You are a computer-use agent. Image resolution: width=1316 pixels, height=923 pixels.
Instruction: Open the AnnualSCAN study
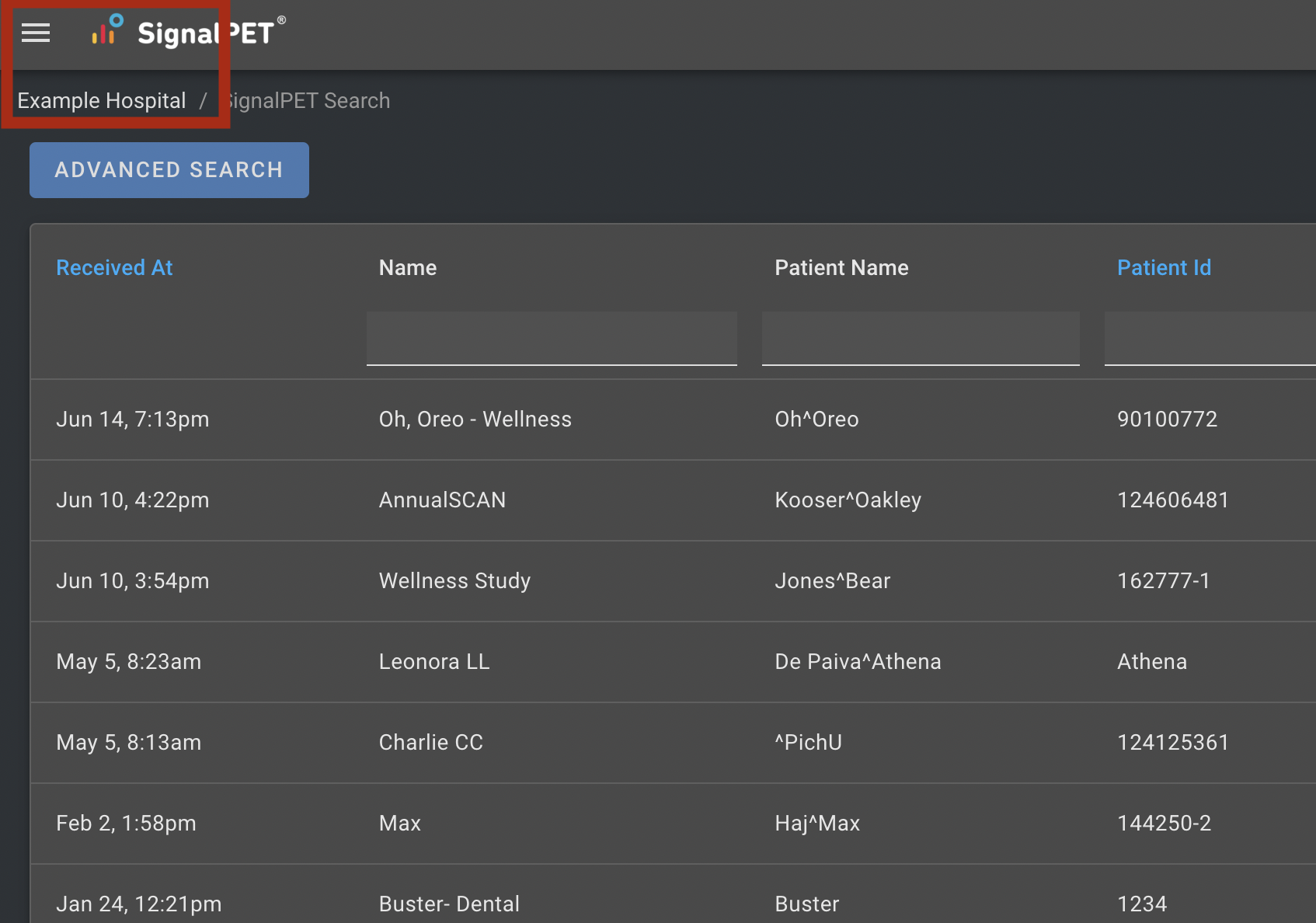442,500
